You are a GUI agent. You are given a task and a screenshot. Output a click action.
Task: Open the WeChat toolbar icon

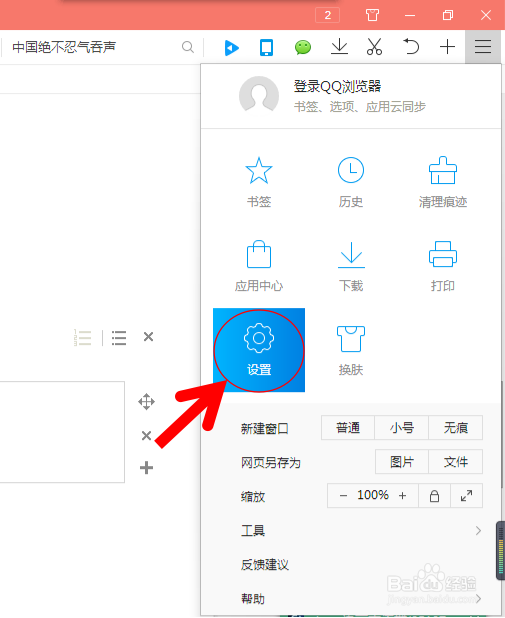303,48
